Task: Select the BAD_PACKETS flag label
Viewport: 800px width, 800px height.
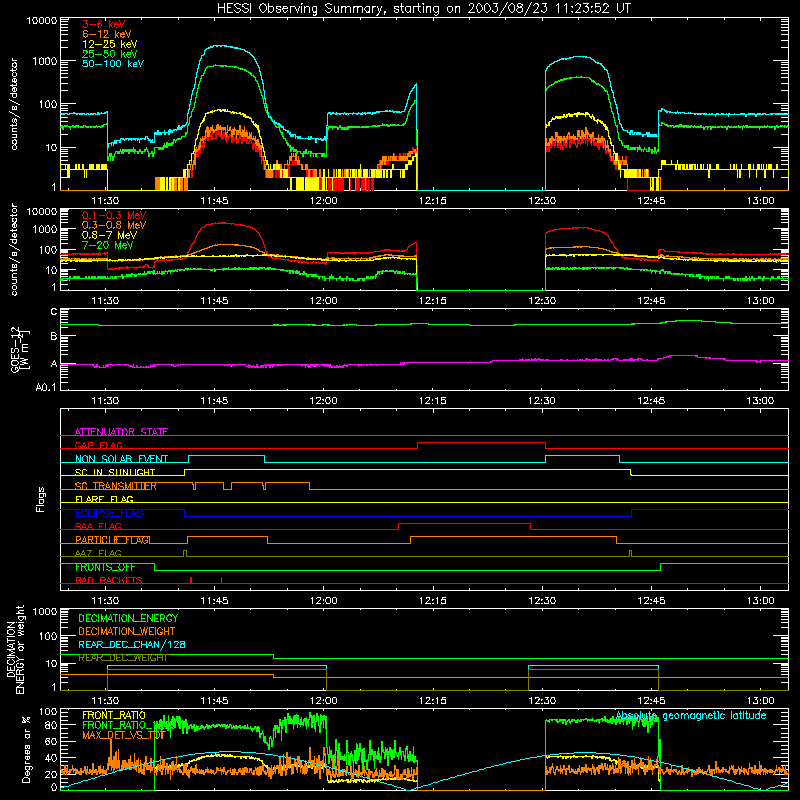Action: (x=109, y=580)
